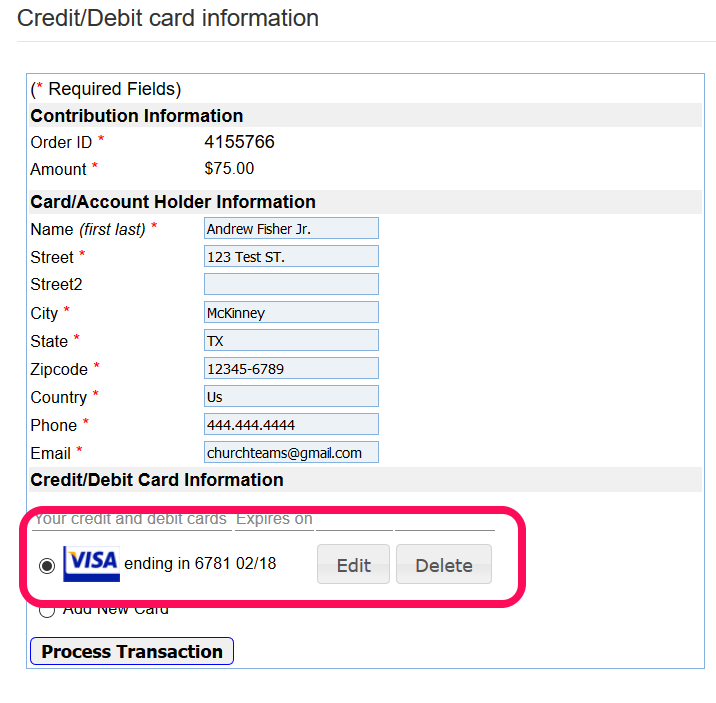Click the Your credit and debit cards header
This screenshot has height=703, width=716.
pyautogui.click(x=131, y=520)
